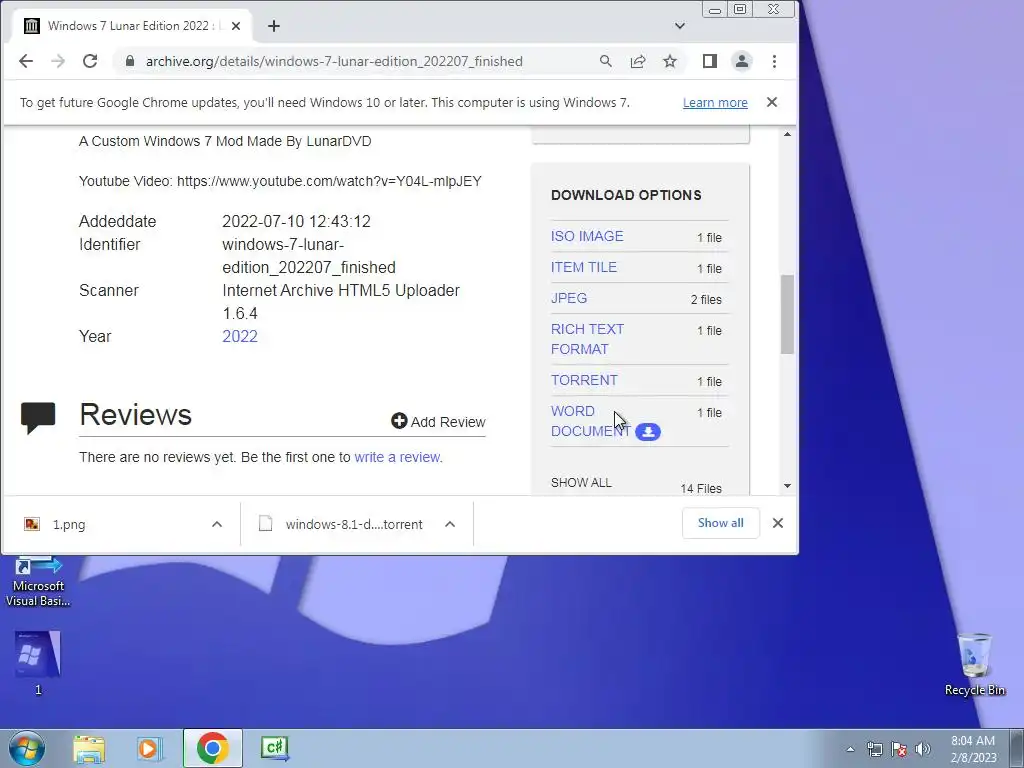Download the ISO IMAGE option
The image size is (1024, 768).
coord(587,236)
